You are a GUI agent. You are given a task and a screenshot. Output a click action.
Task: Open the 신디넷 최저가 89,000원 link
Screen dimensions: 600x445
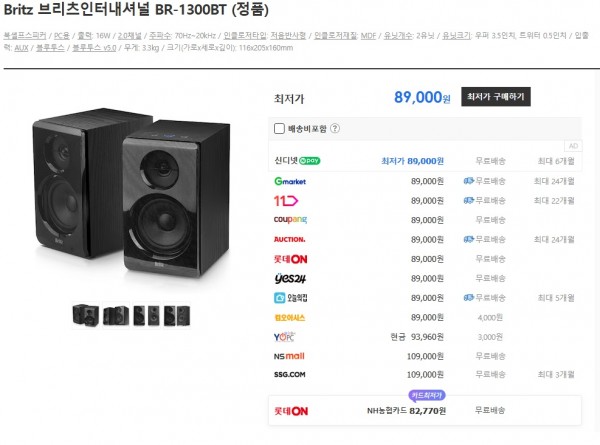412,161
